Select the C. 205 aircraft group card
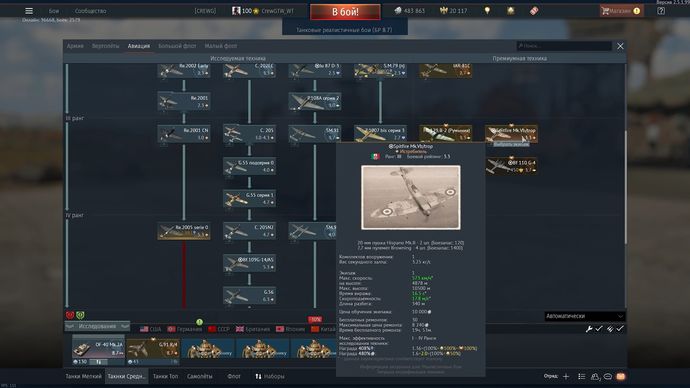Image resolution: width=690 pixels, height=388 pixels. [250, 134]
